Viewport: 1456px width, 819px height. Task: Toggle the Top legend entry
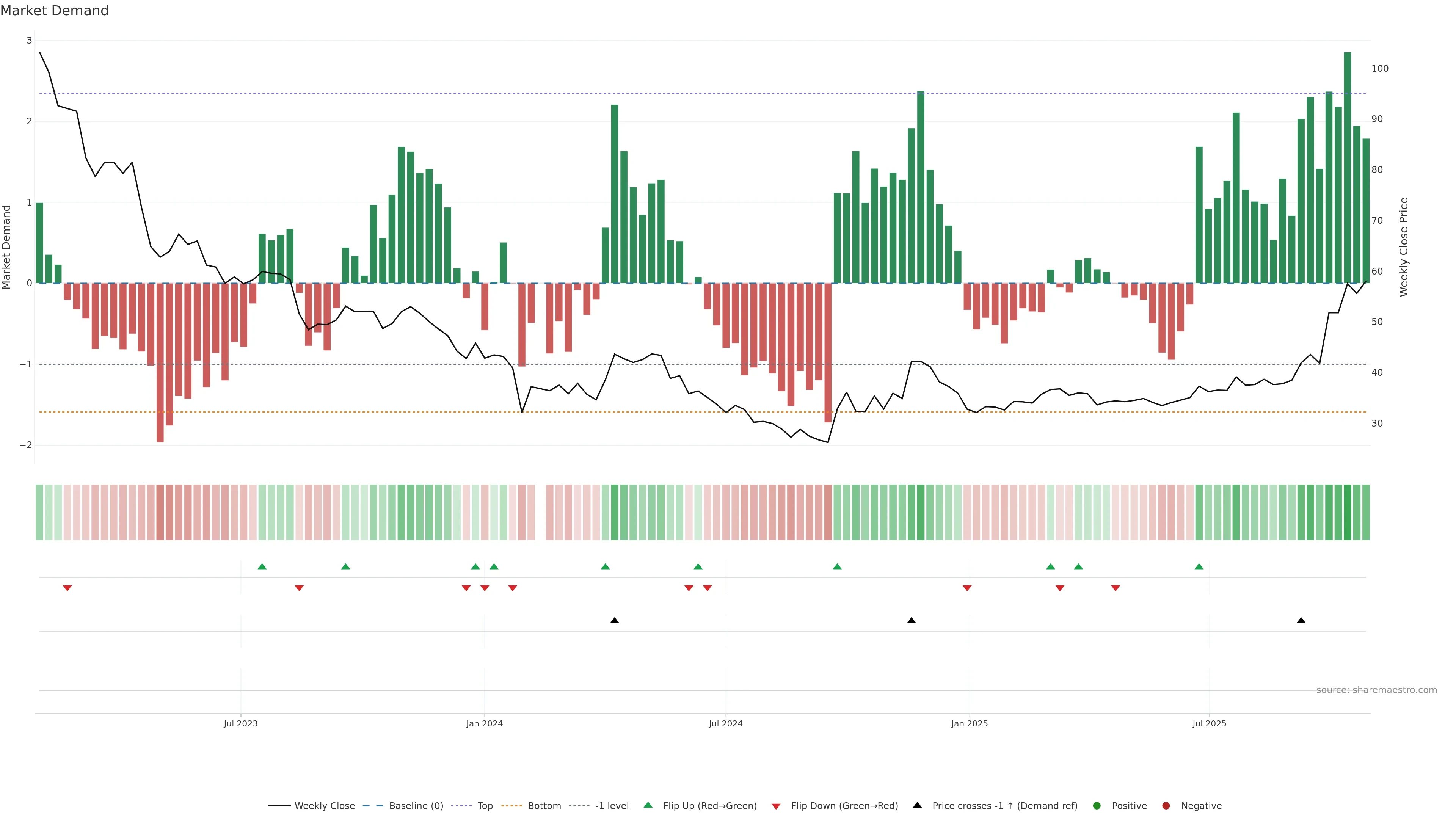pyautogui.click(x=485, y=805)
